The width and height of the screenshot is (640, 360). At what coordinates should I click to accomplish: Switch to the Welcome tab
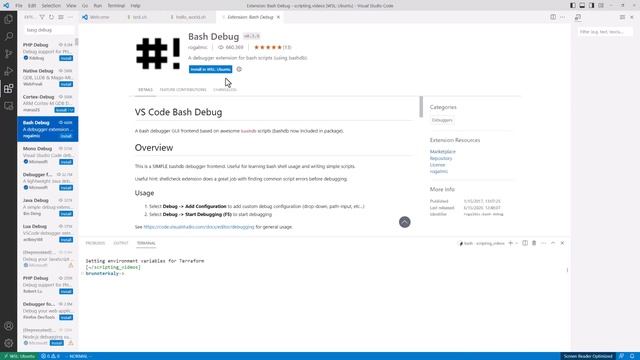point(99,17)
